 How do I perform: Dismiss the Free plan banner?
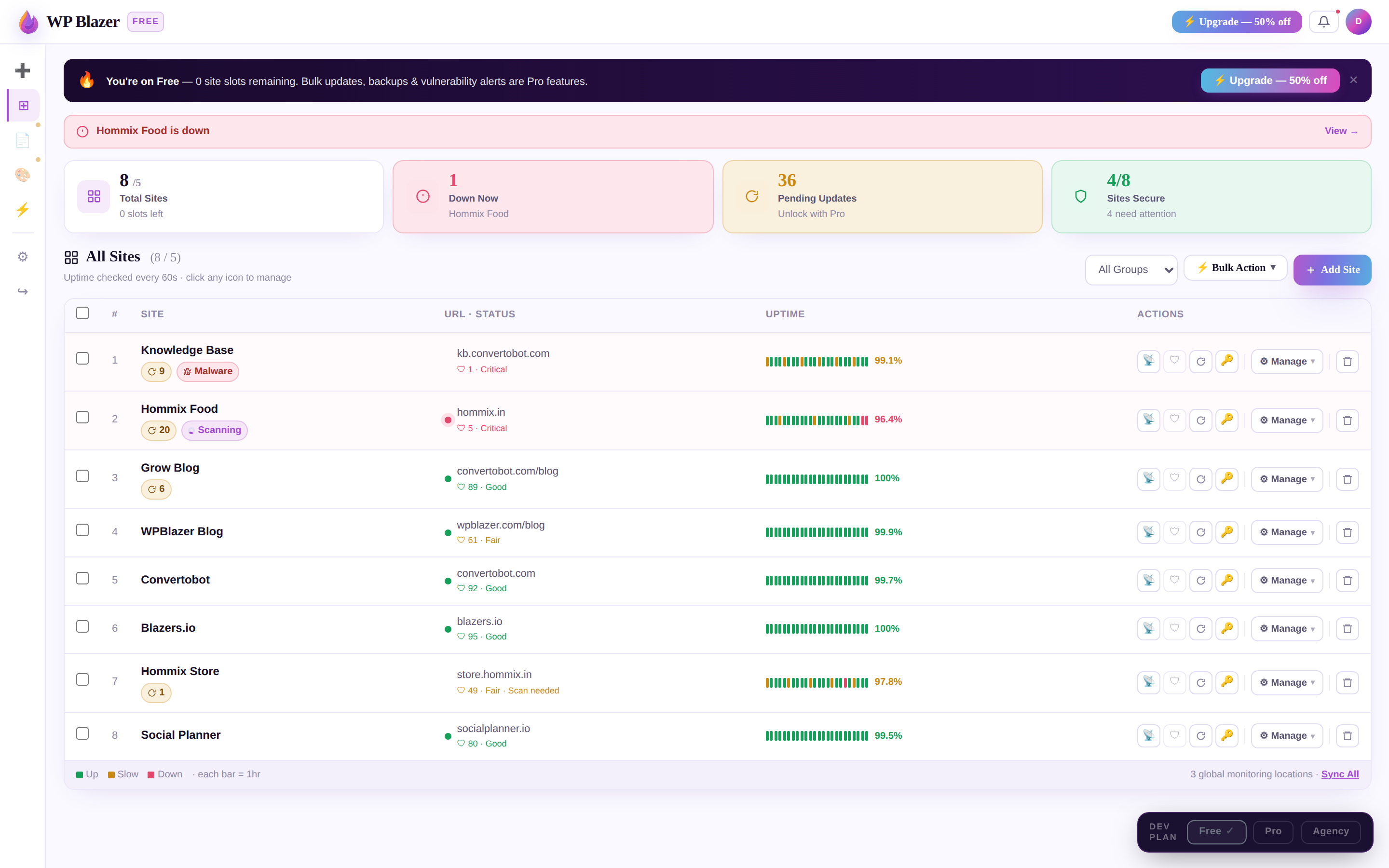[1353, 80]
